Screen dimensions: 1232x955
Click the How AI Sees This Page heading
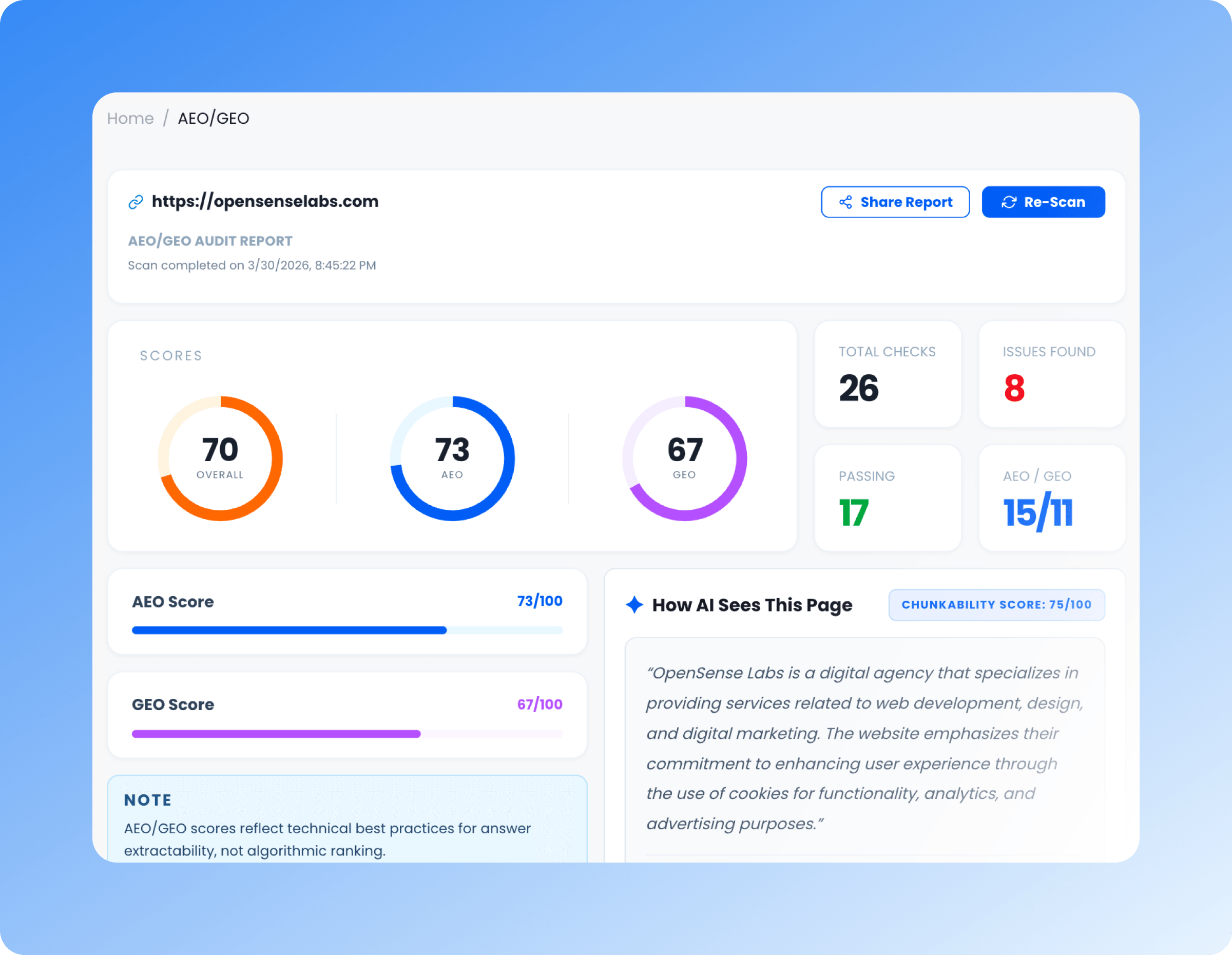coord(752,605)
